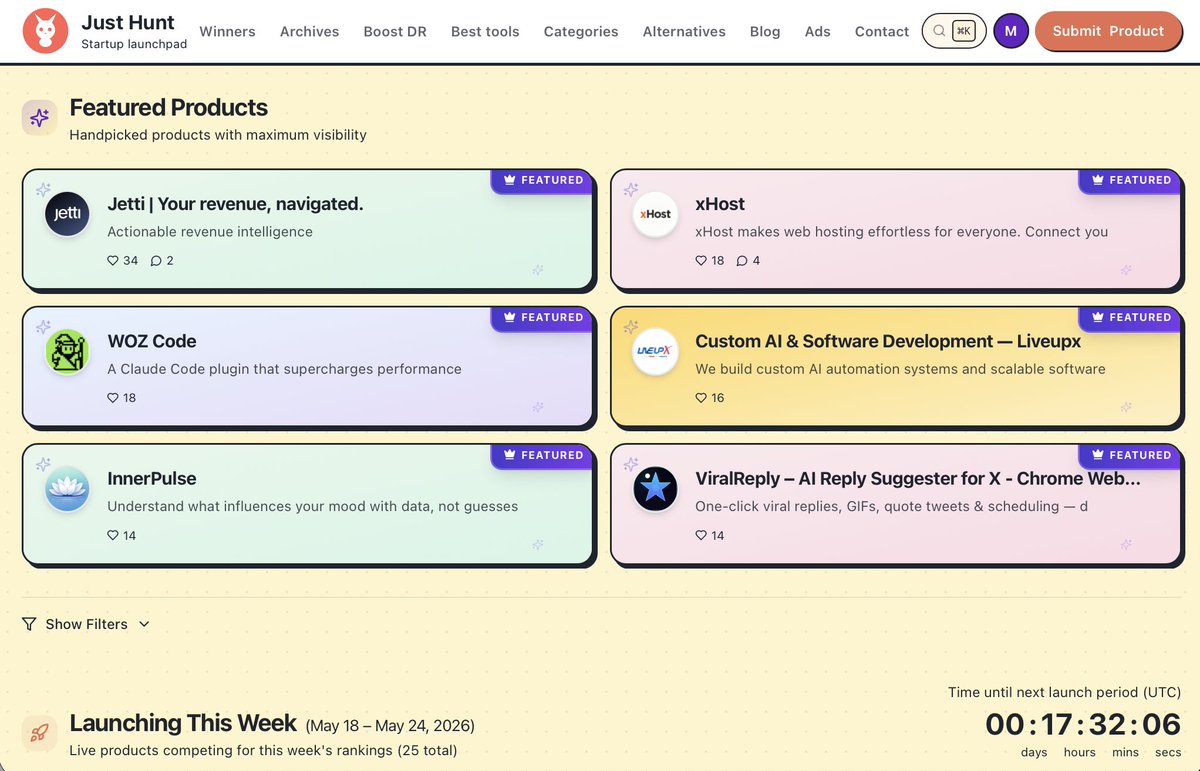Click the crown FEATURED badge on xHost
This screenshot has width=1200, height=771.
[x=1131, y=180]
